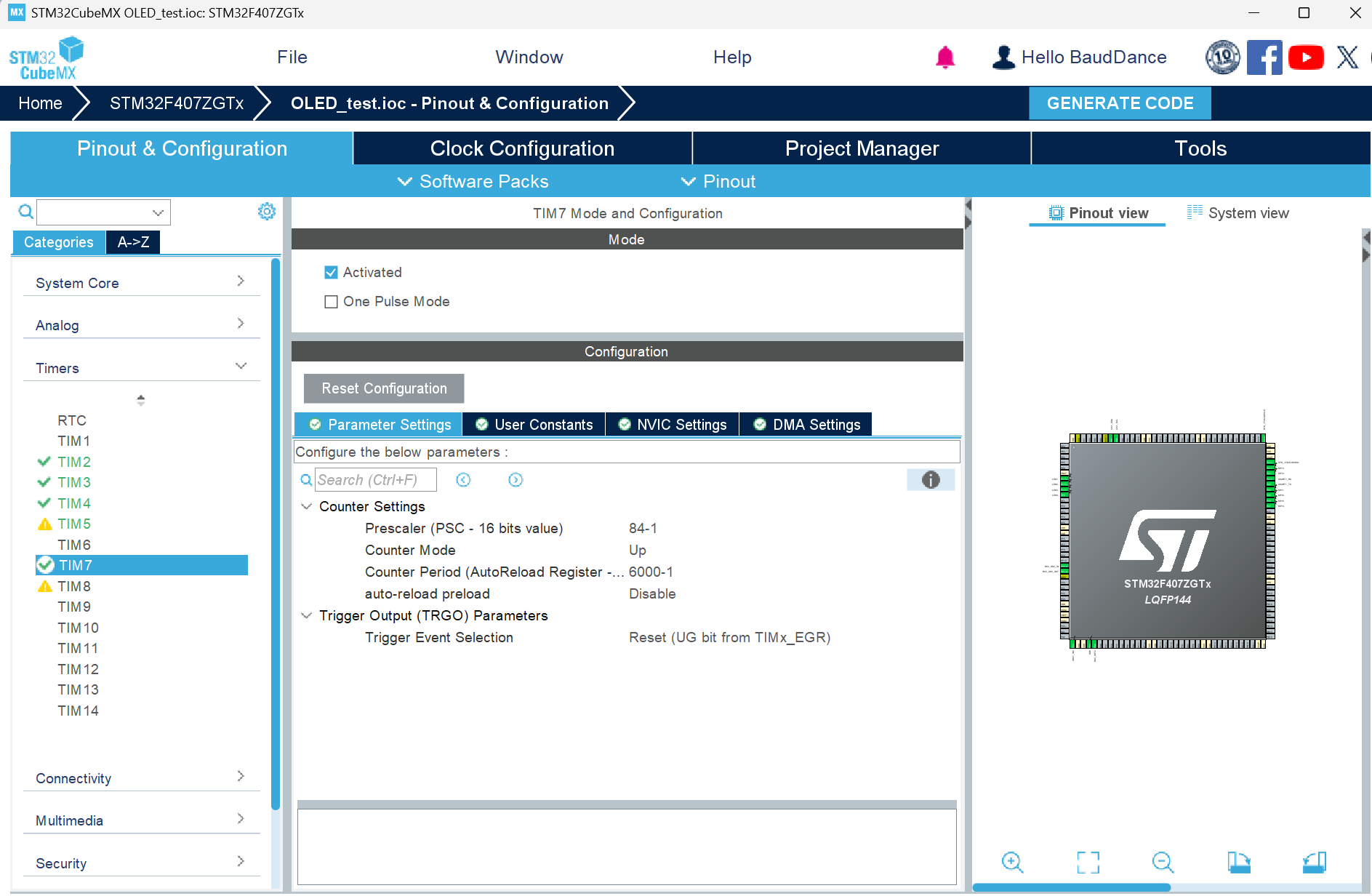Go to previous parameter search result
This screenshot has width=1372, height=896.
pos(463,479)
